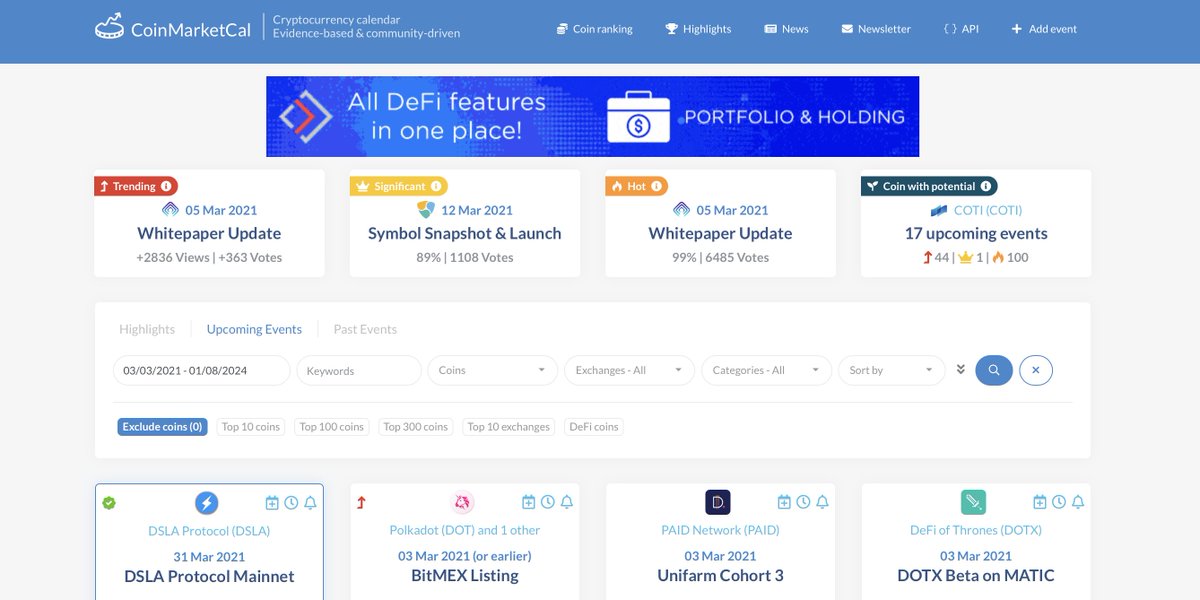Open the Exchanges - All dropdown
This screenshot has height=600, width=1200.
630,370
